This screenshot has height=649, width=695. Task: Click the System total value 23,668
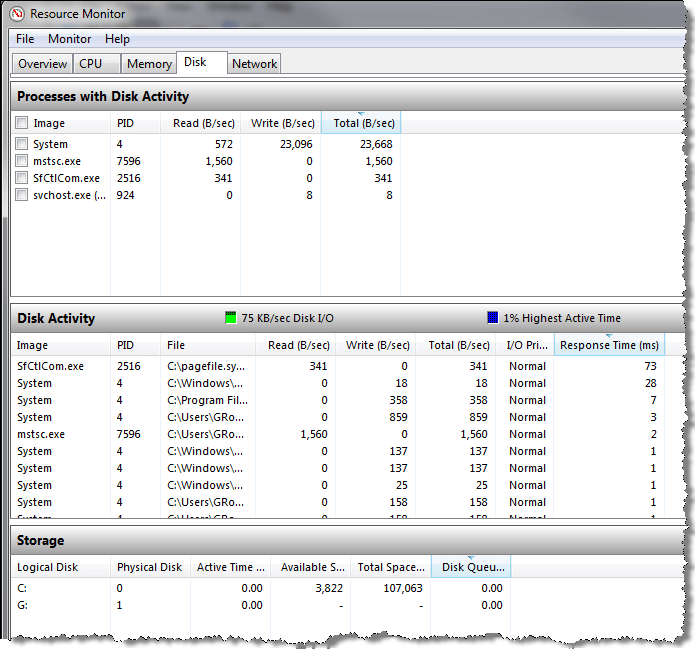(x=376, y=144)
